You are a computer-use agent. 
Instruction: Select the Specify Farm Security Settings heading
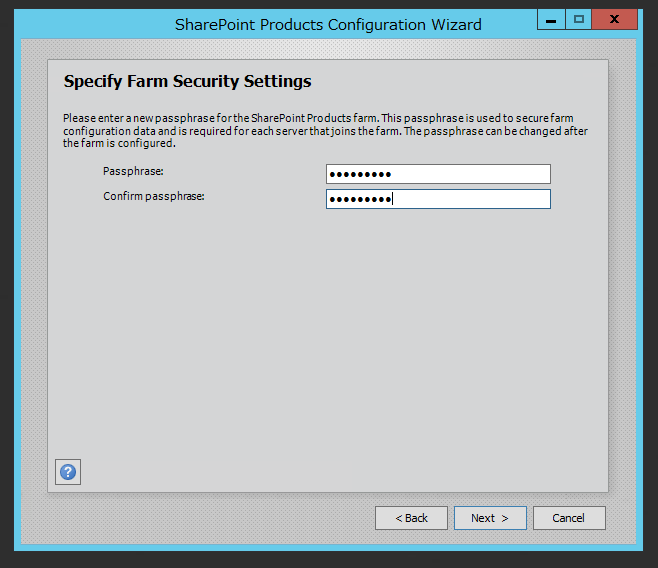coord(187,81)
